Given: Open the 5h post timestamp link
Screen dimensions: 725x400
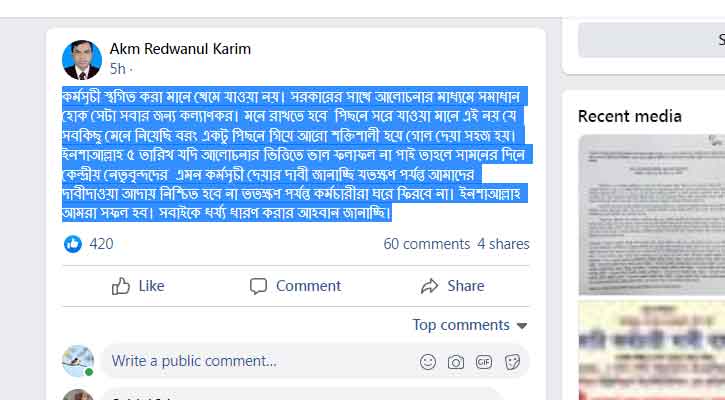Looking at the screenshot, I should click(117, 69).
